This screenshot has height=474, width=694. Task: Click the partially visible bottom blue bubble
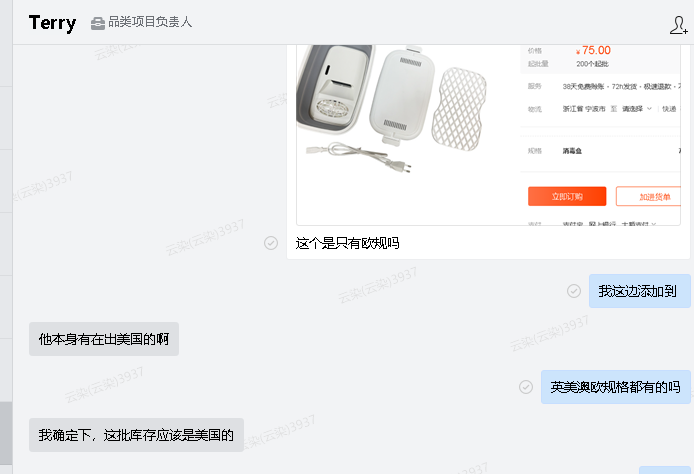pyautogui.click(x=665, y=470)
